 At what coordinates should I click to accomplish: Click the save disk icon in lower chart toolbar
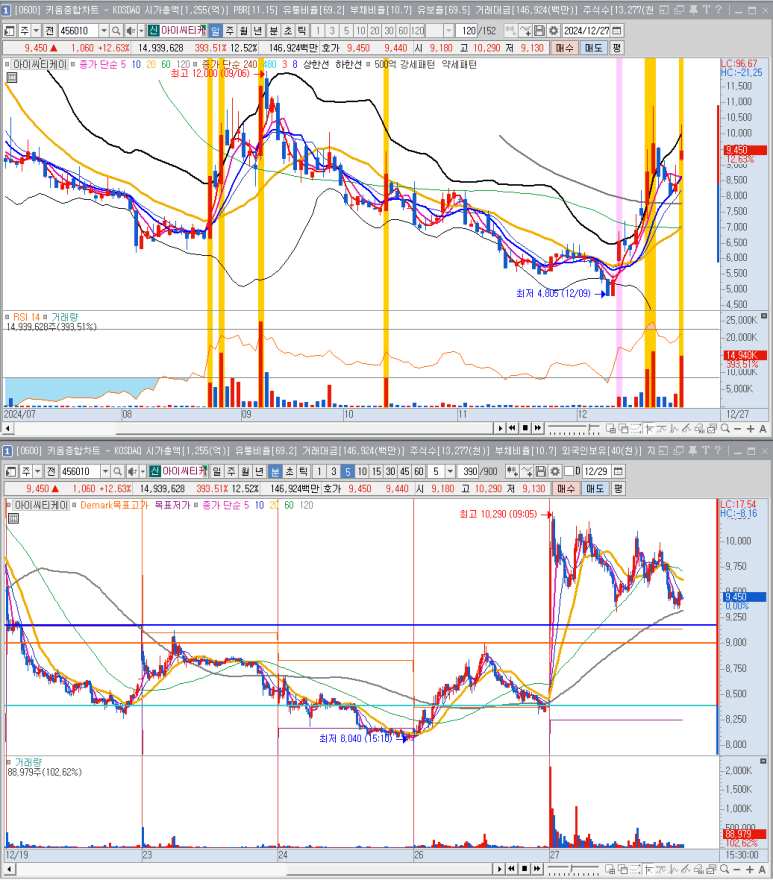click(541, 471)
